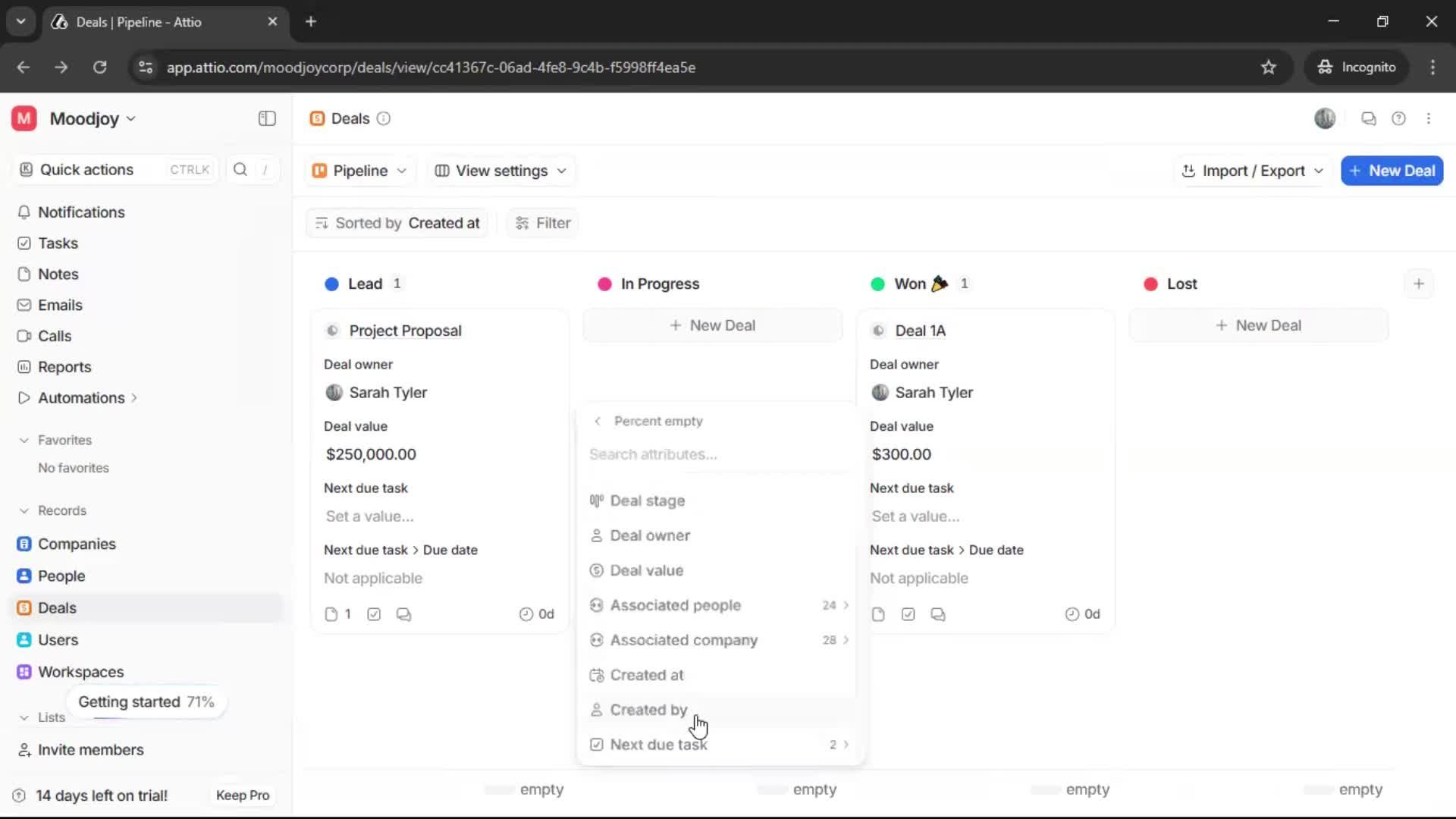1456x819 pixels.
Task: Collapse the sidebar with the panel icon
Action: coord(266,118)
